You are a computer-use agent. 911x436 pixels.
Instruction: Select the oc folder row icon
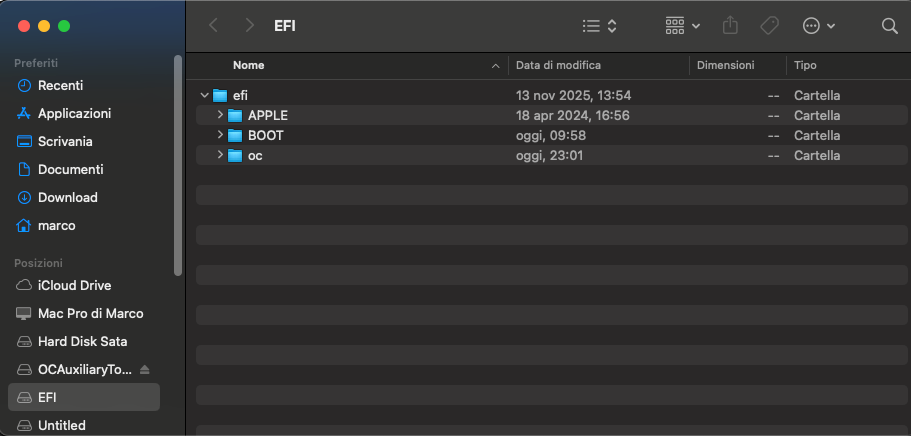(235, 156)
